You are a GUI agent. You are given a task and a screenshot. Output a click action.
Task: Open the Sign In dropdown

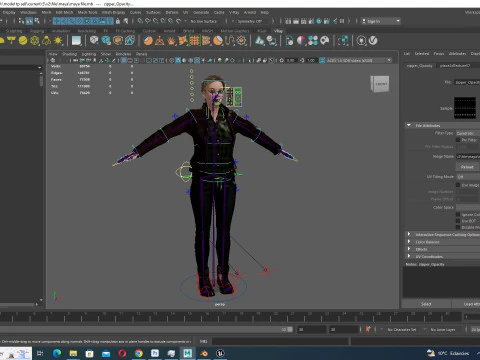(381, 21)
